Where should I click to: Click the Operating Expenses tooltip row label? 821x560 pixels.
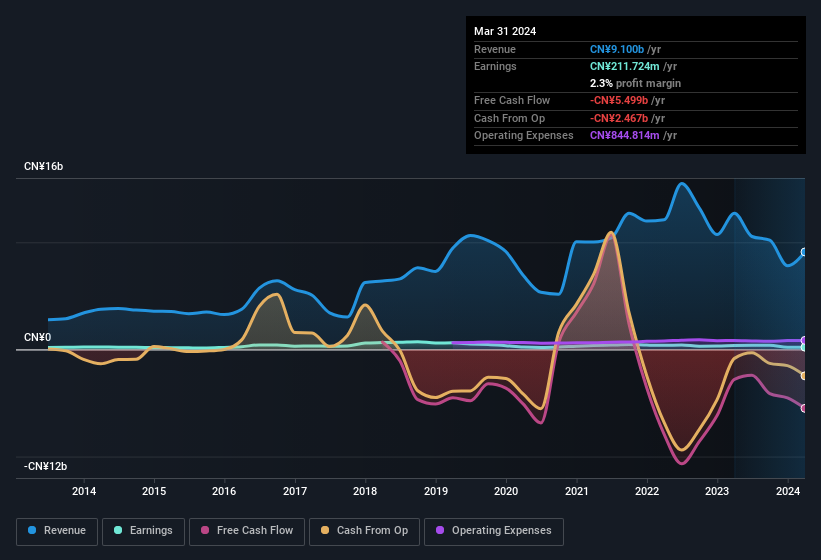524,136
